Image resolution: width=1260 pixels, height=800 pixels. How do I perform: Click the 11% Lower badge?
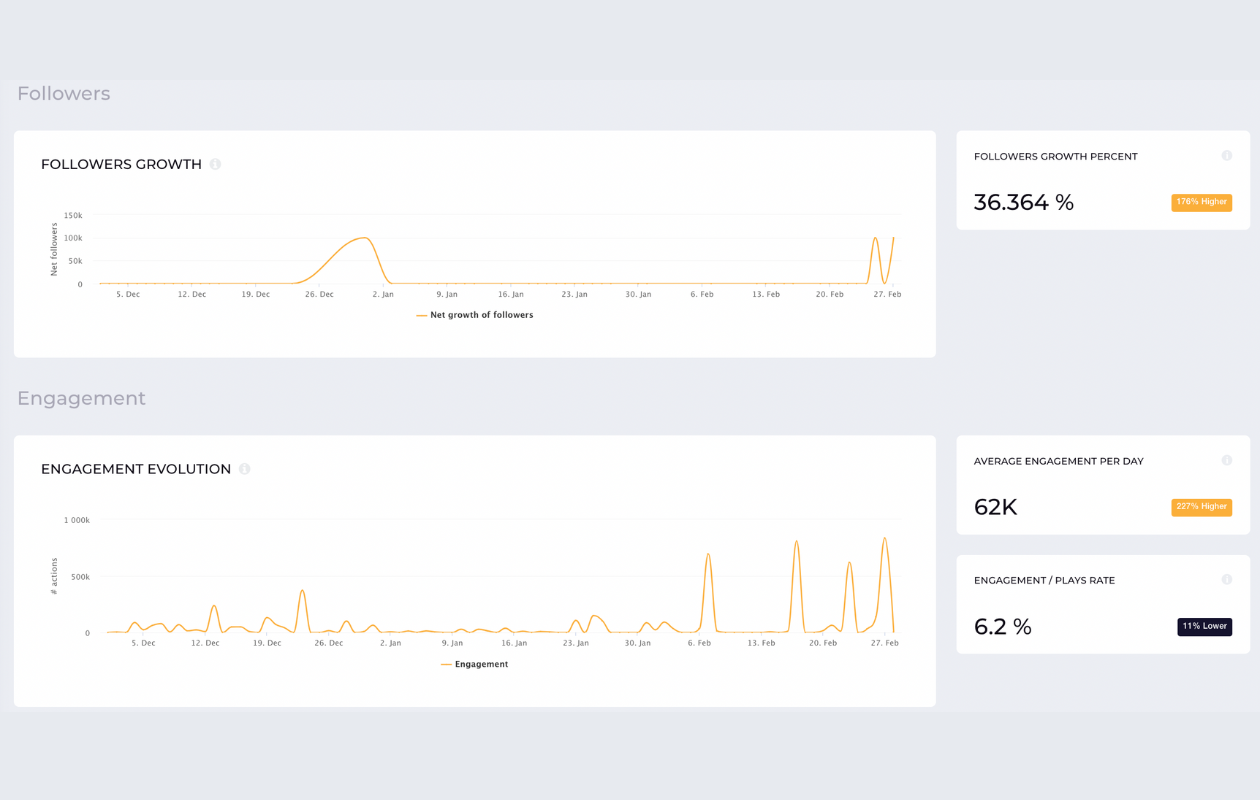pyautogui.click(x=1204, y=627)
